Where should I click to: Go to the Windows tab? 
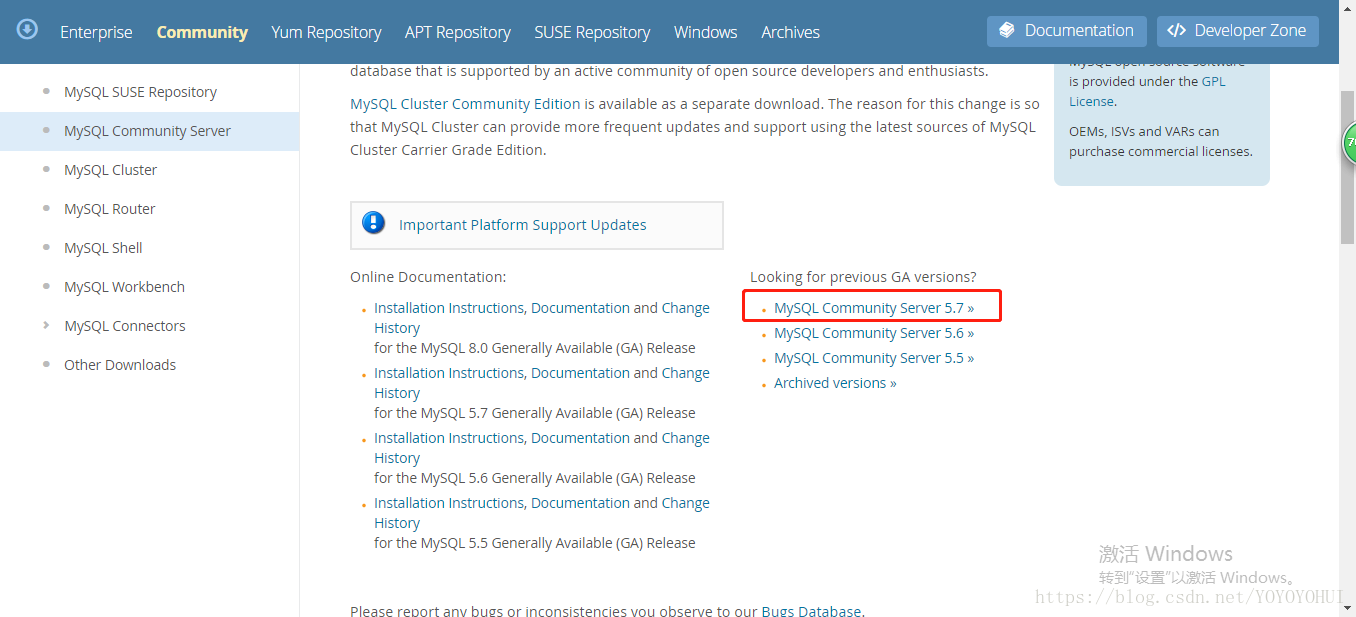706,32
